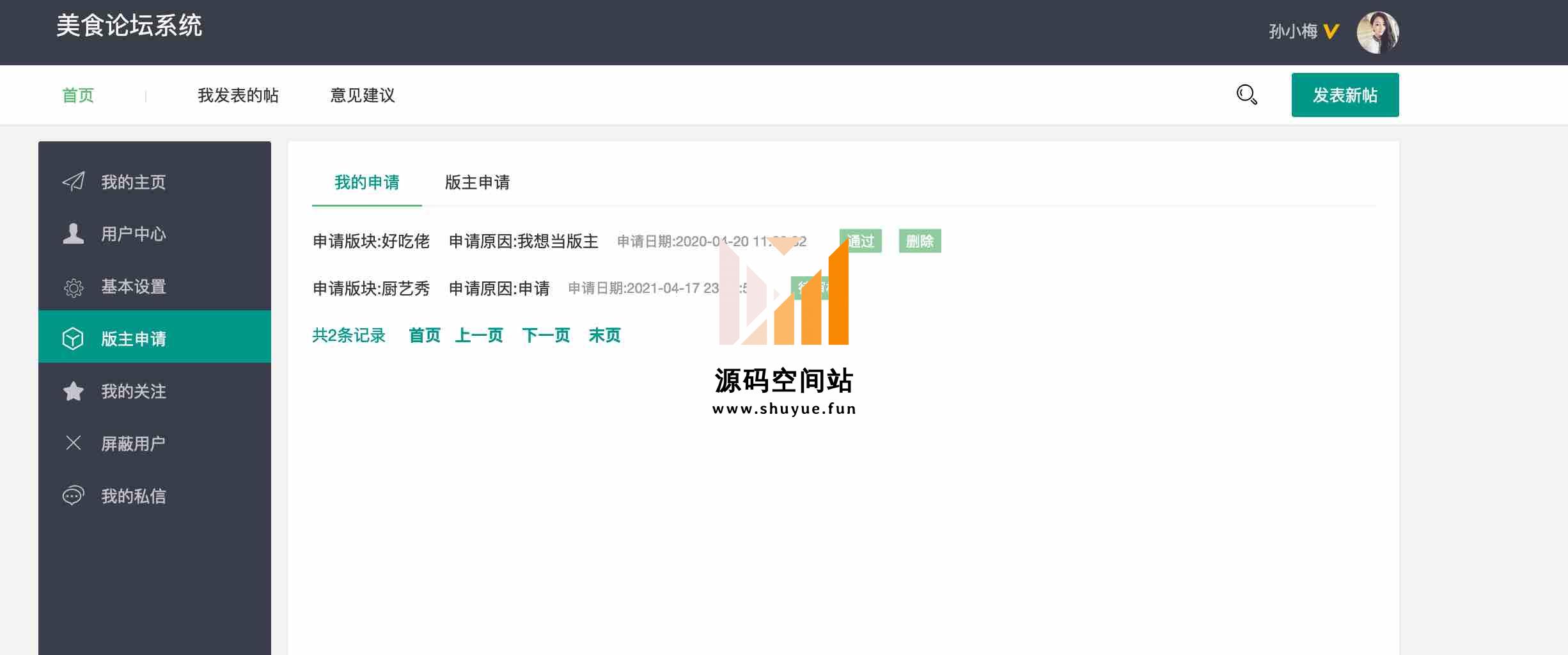Click the text 申请版块:好吃佬
Image resolution: width=1568 pixels, height=655 pixels.
click(x=371, y=241)
